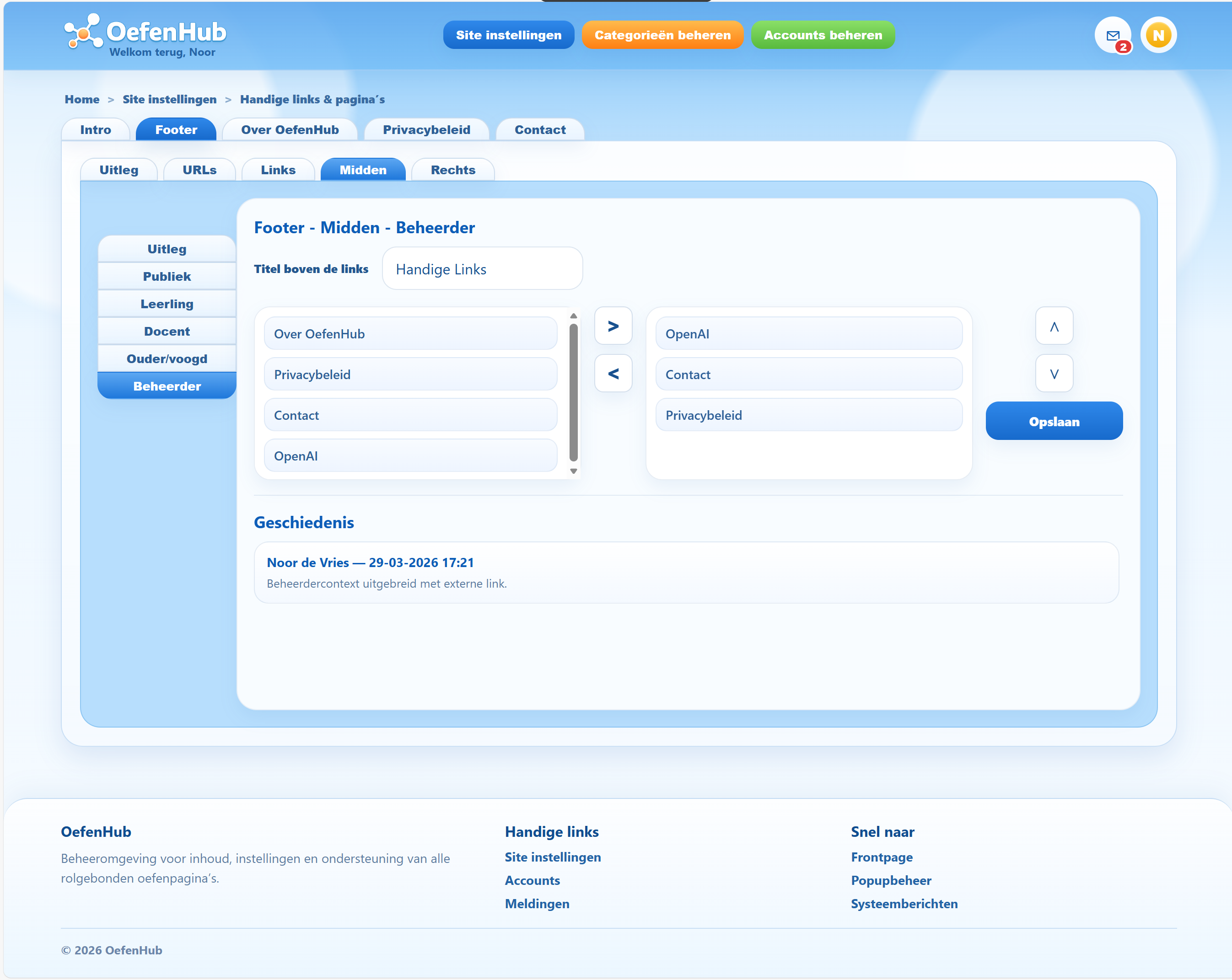Move selected link to right list with > button
The height and width of the screenshot is (980, 1232).
click(613, 326)
